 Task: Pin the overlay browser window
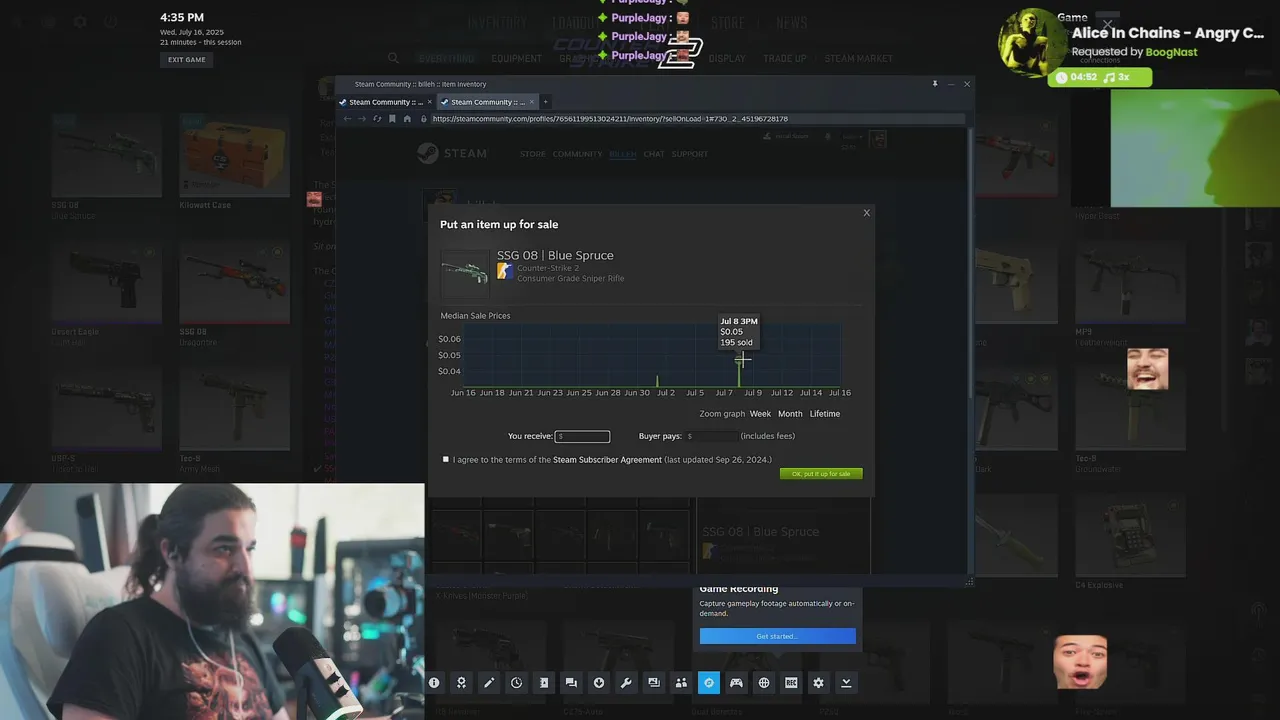pos(935,84)
